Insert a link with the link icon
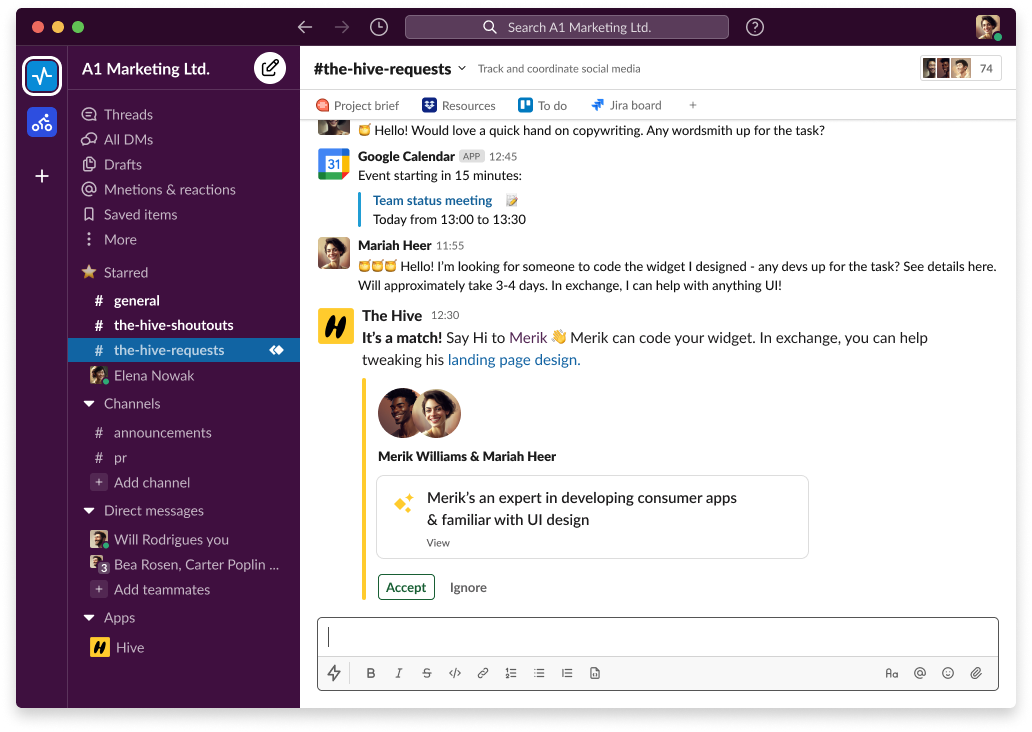This screenshot has width=1032, height=732. click(483, 673)
